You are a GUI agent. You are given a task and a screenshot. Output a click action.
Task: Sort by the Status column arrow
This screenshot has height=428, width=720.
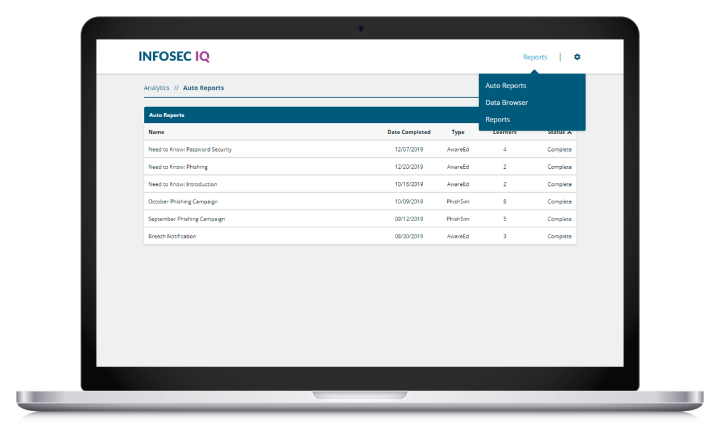569,132
